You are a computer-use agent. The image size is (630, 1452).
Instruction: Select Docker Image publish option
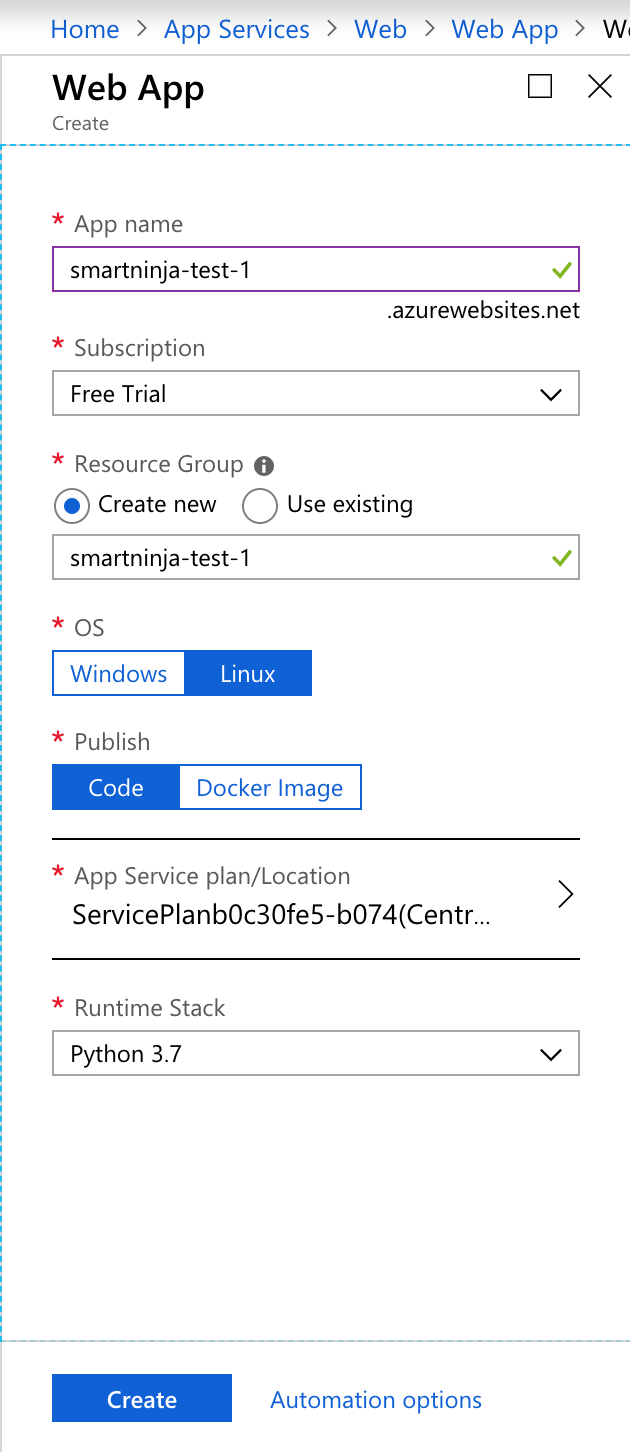click(270, 788)
